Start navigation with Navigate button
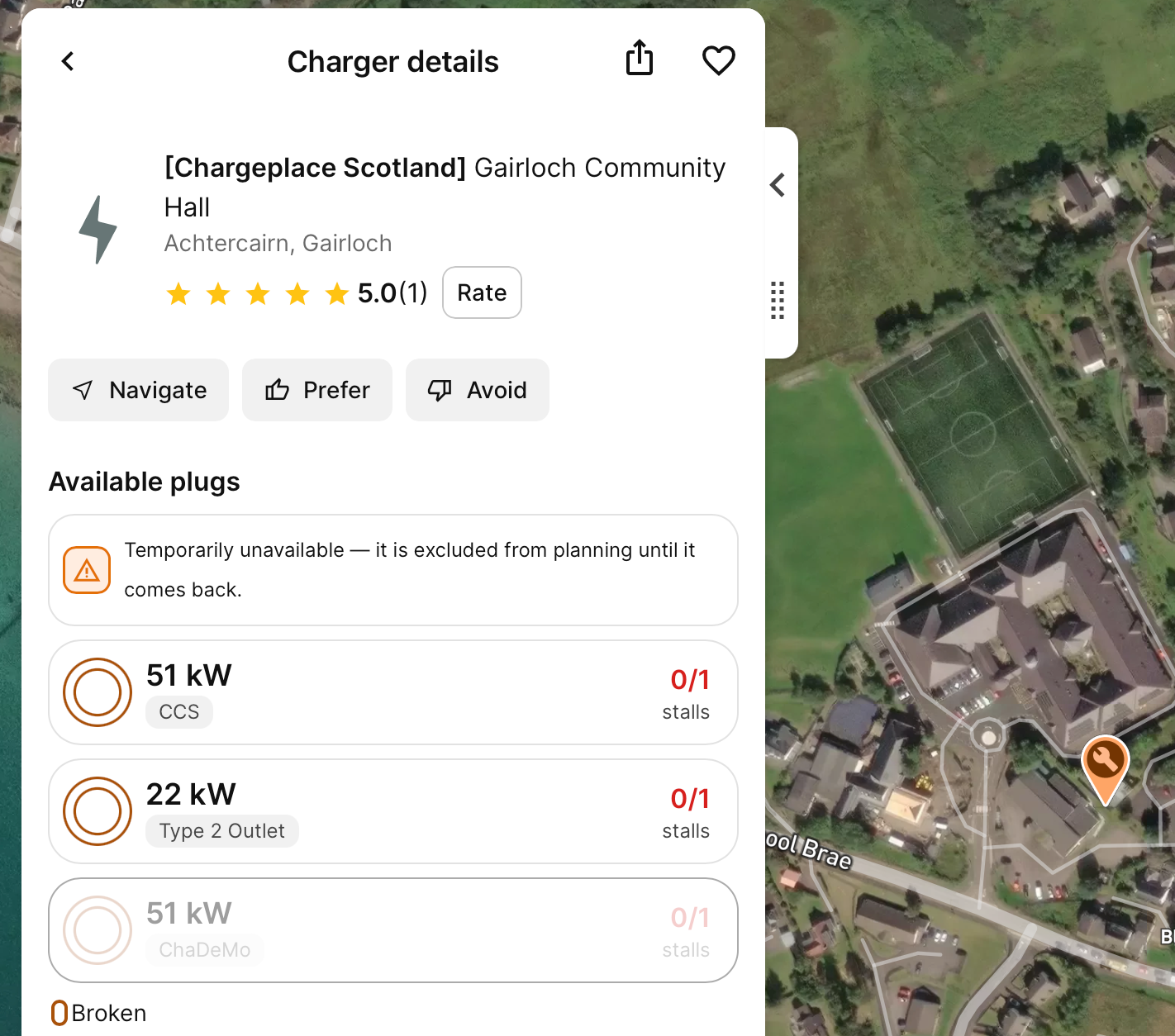1175x1036 pixels. (139, 390)
